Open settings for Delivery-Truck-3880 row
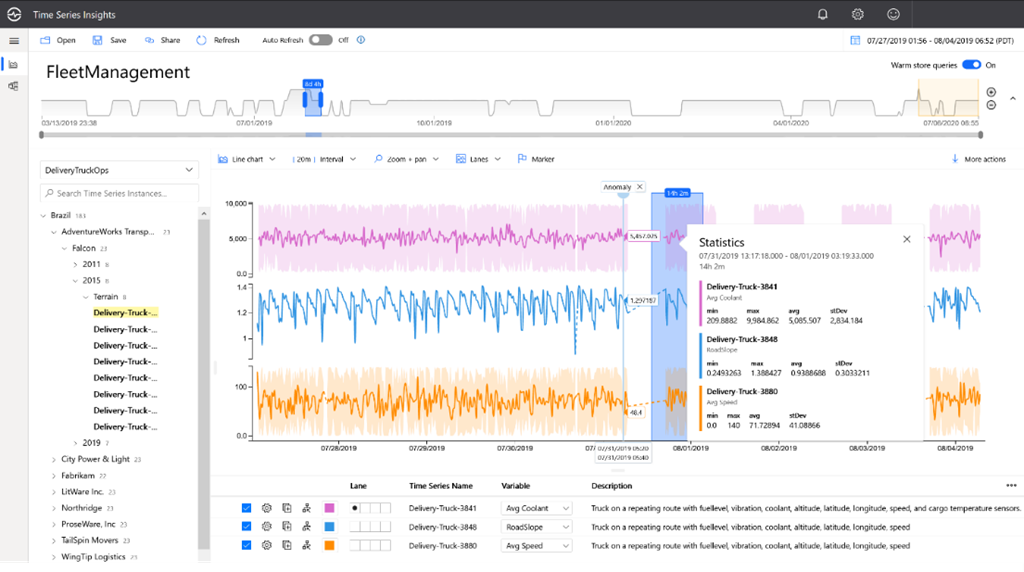1024x572 pixels. click(266, 545)
